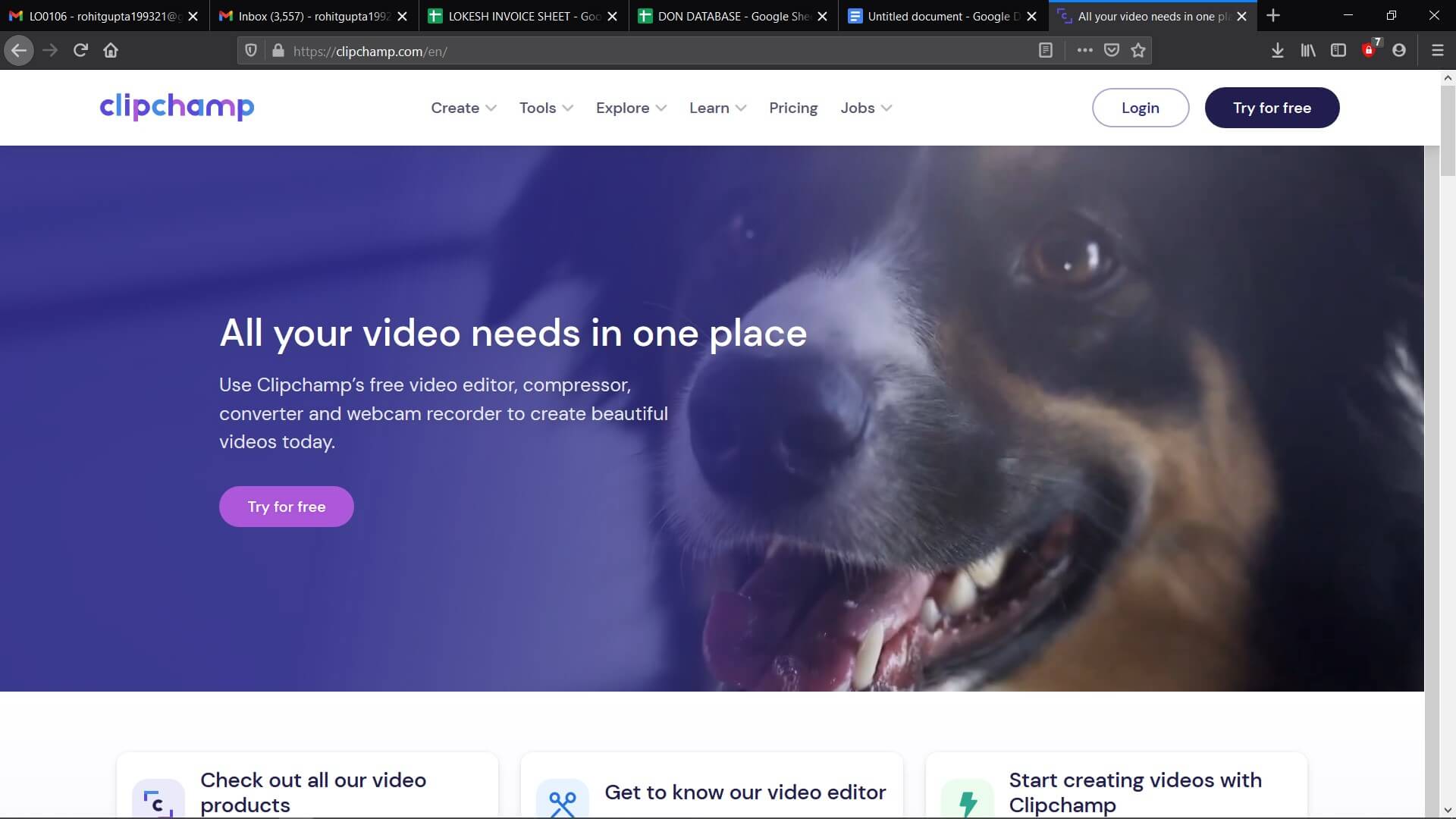1456x819 pixels.
Task: Expand the Explore dropdown menu
Action: click(631, 108)
